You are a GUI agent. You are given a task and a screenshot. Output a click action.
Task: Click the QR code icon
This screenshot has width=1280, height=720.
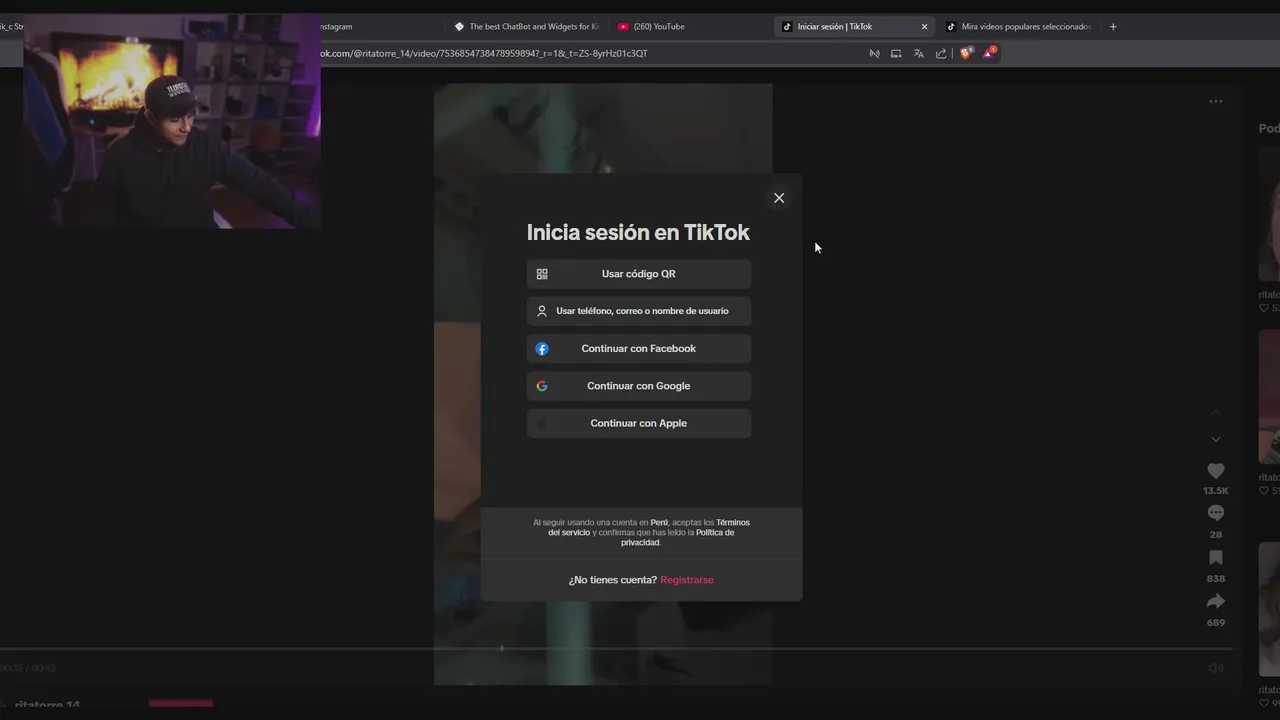[542, 274]
